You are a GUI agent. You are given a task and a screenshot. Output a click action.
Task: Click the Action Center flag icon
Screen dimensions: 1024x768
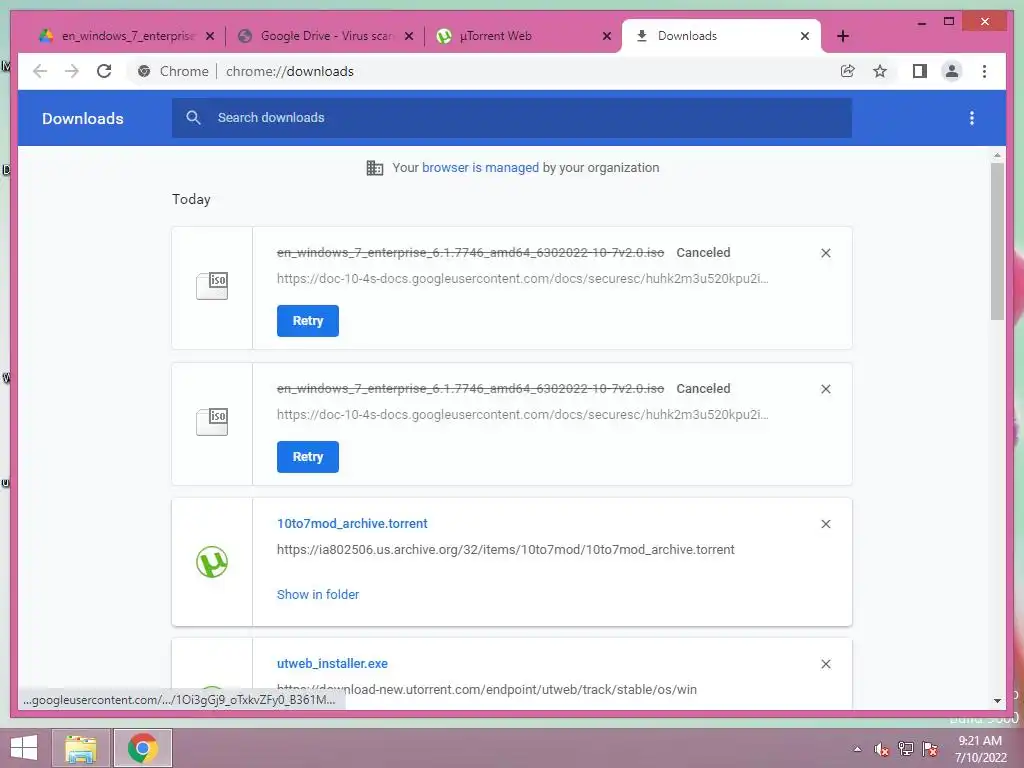coord(930,749)
